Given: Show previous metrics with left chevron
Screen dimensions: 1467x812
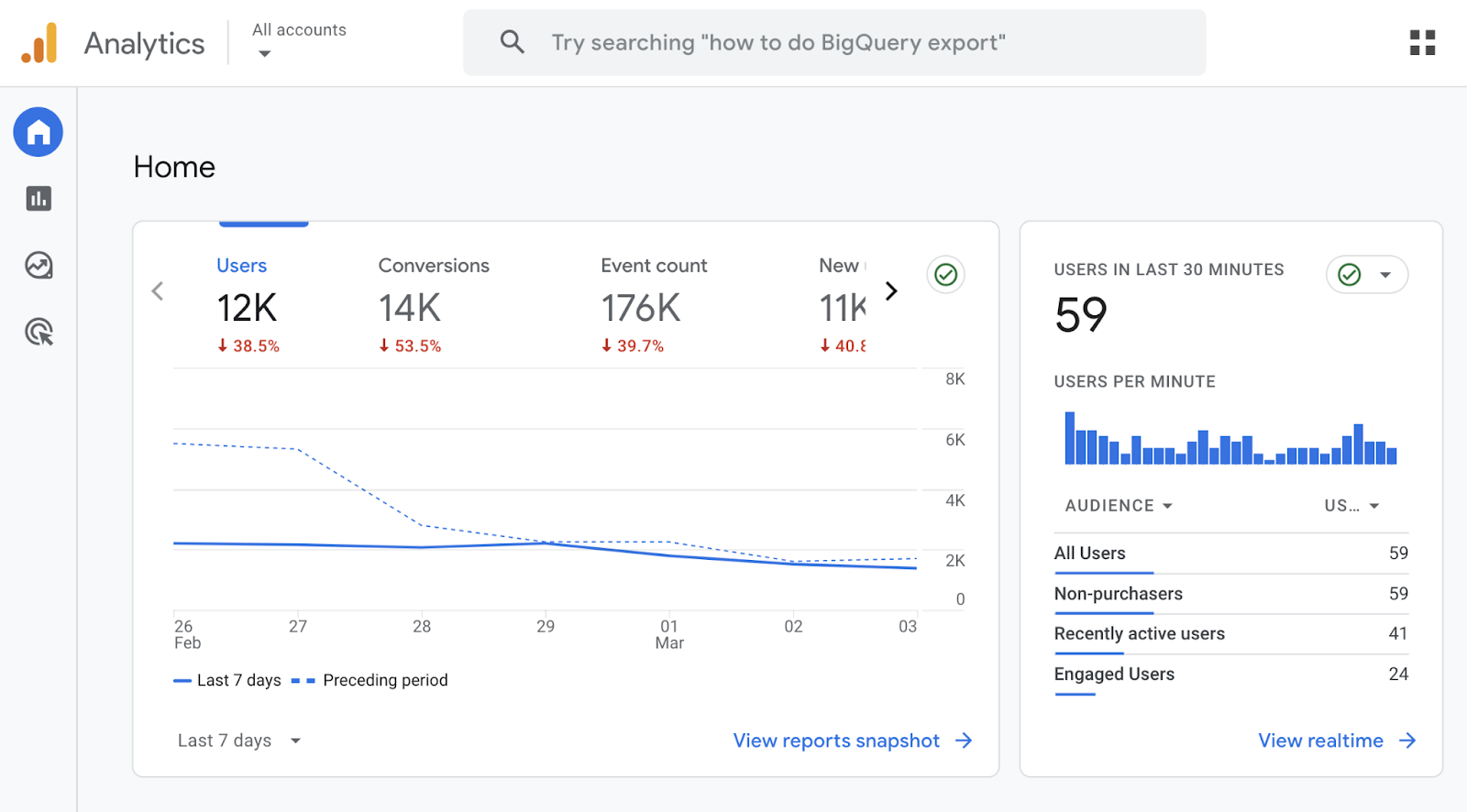Looking at the screenshot, I should click(x=158, y=291).
